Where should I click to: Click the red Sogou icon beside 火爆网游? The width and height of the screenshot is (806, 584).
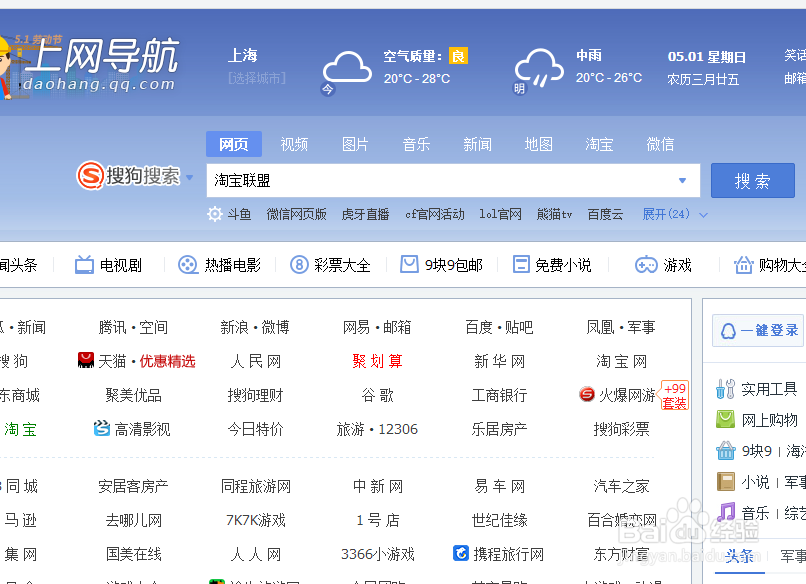[587, 394]
